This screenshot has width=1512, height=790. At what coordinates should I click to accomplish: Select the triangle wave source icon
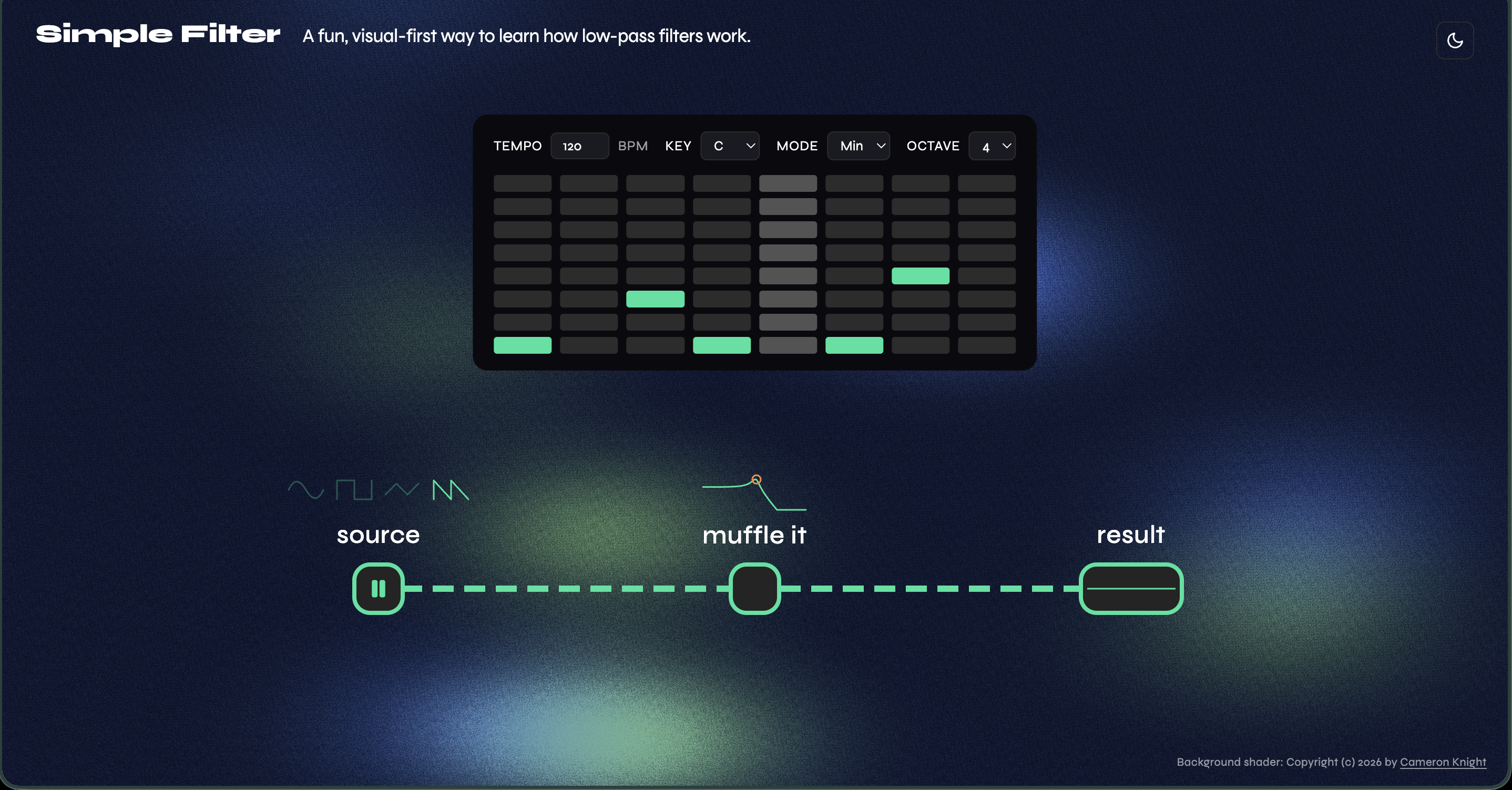pos(402,489)
